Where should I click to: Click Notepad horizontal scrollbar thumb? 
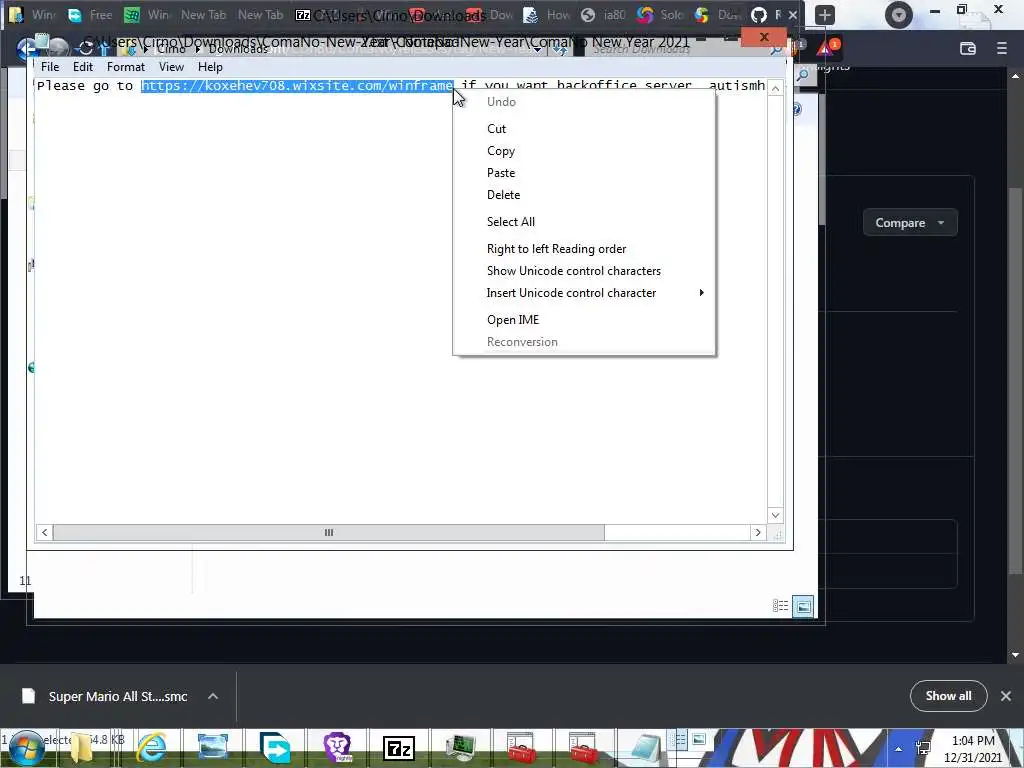(328, 532)
